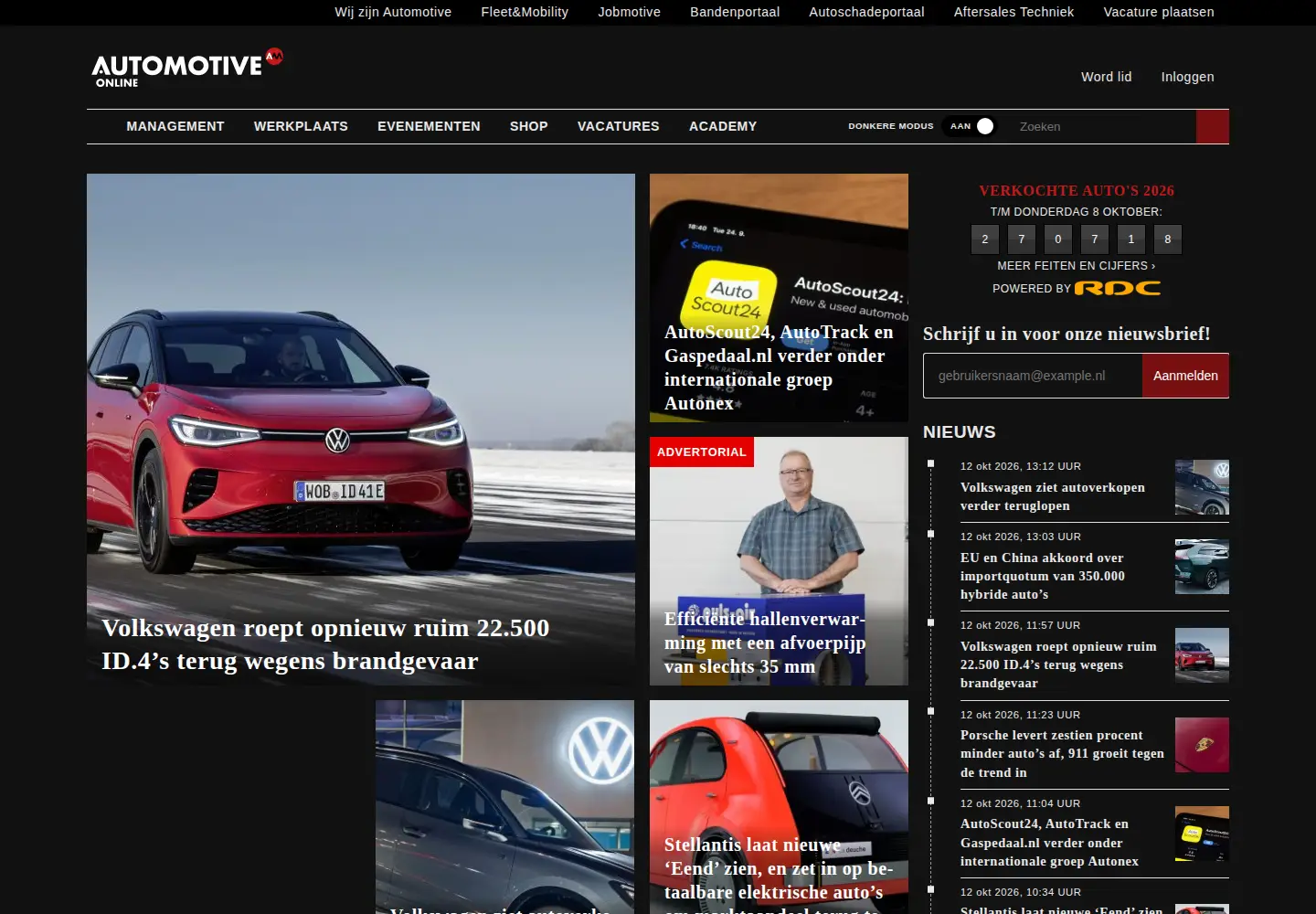Open the large red Volkswagen ID.4 headline article
The width and height of the screenshot is (1316, 914).
coord(361,430)
